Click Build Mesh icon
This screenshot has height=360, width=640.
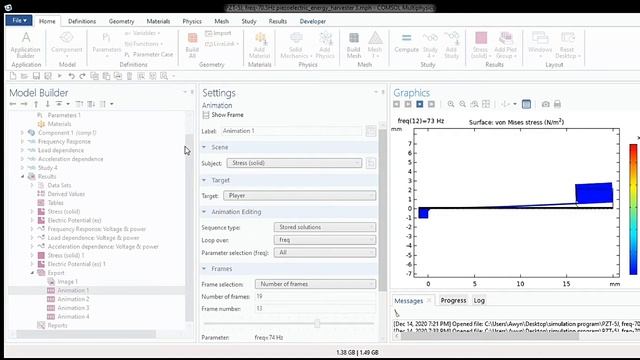click(353, 45)
